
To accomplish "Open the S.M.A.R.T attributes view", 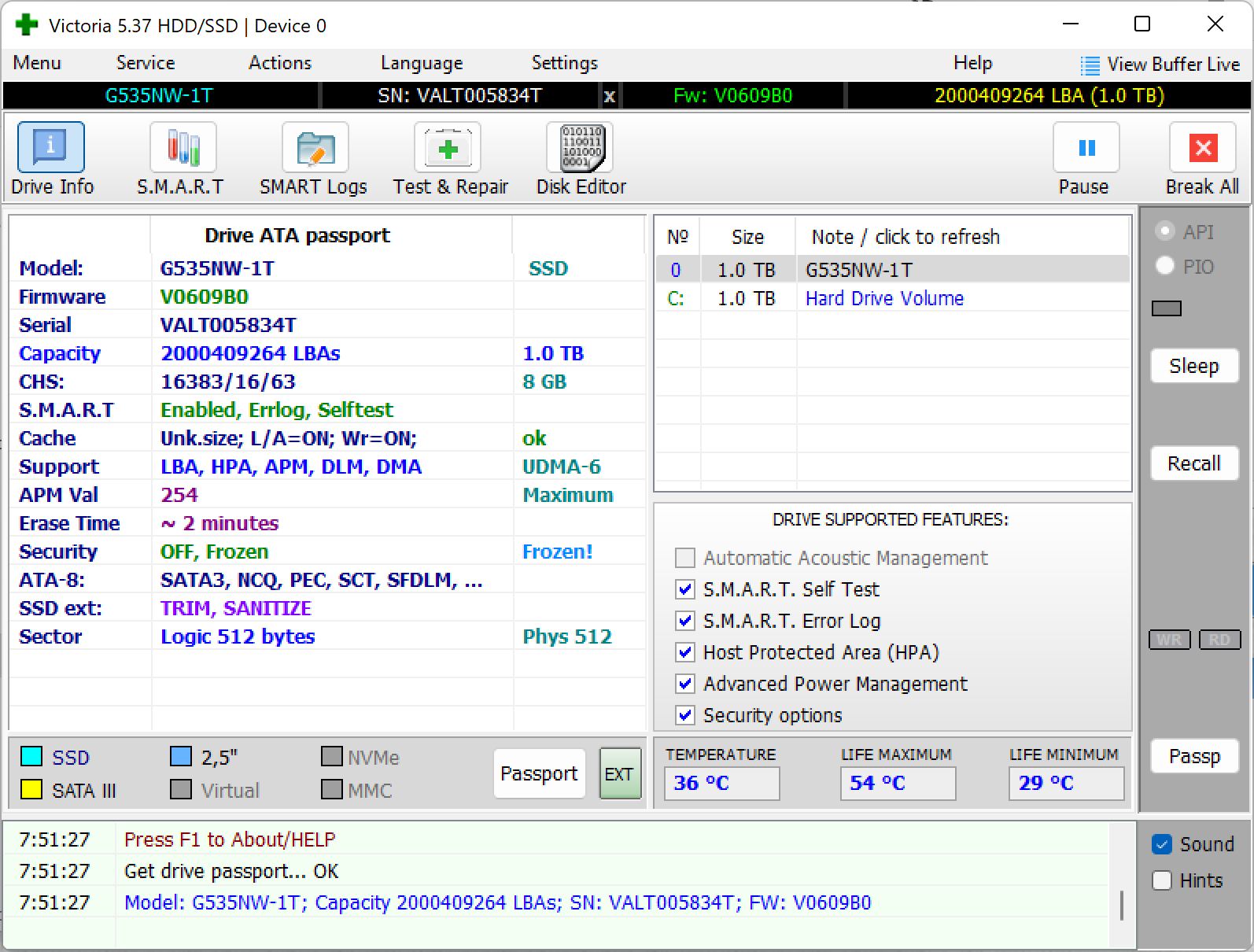I will [183, 148].
